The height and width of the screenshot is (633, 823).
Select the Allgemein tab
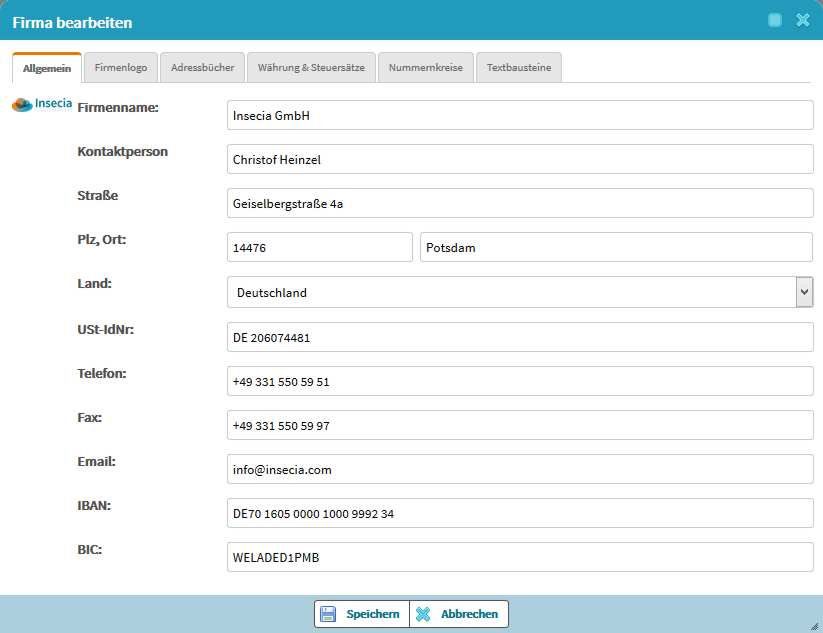tap(47, 68)
